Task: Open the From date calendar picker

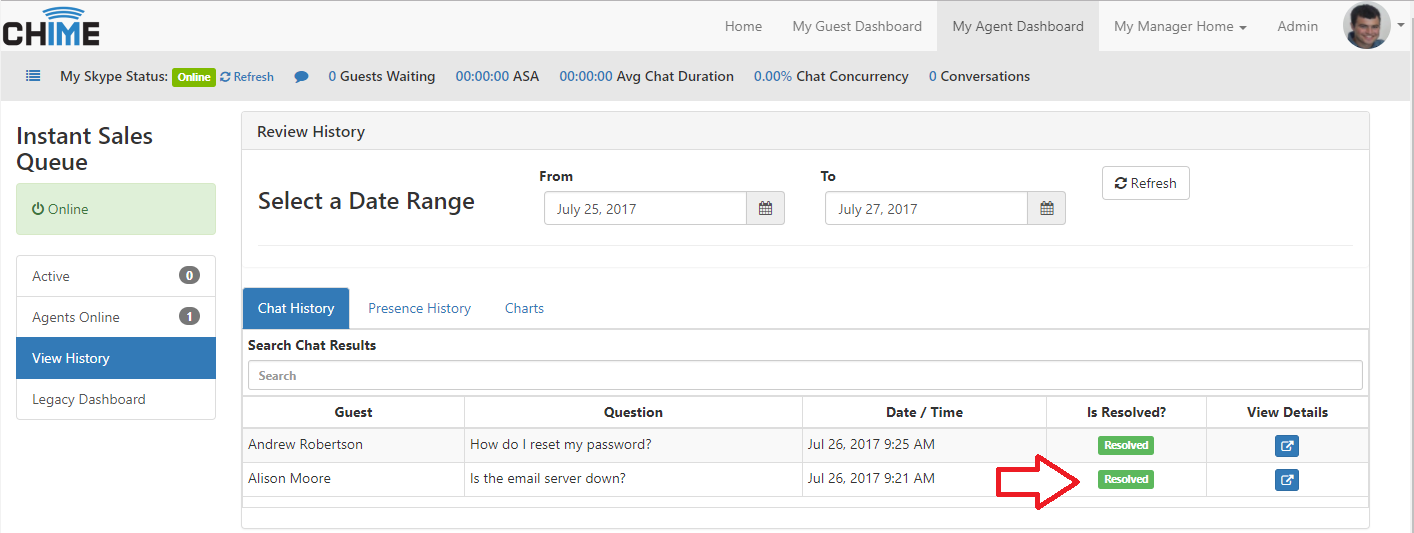Action: point(765,209)
